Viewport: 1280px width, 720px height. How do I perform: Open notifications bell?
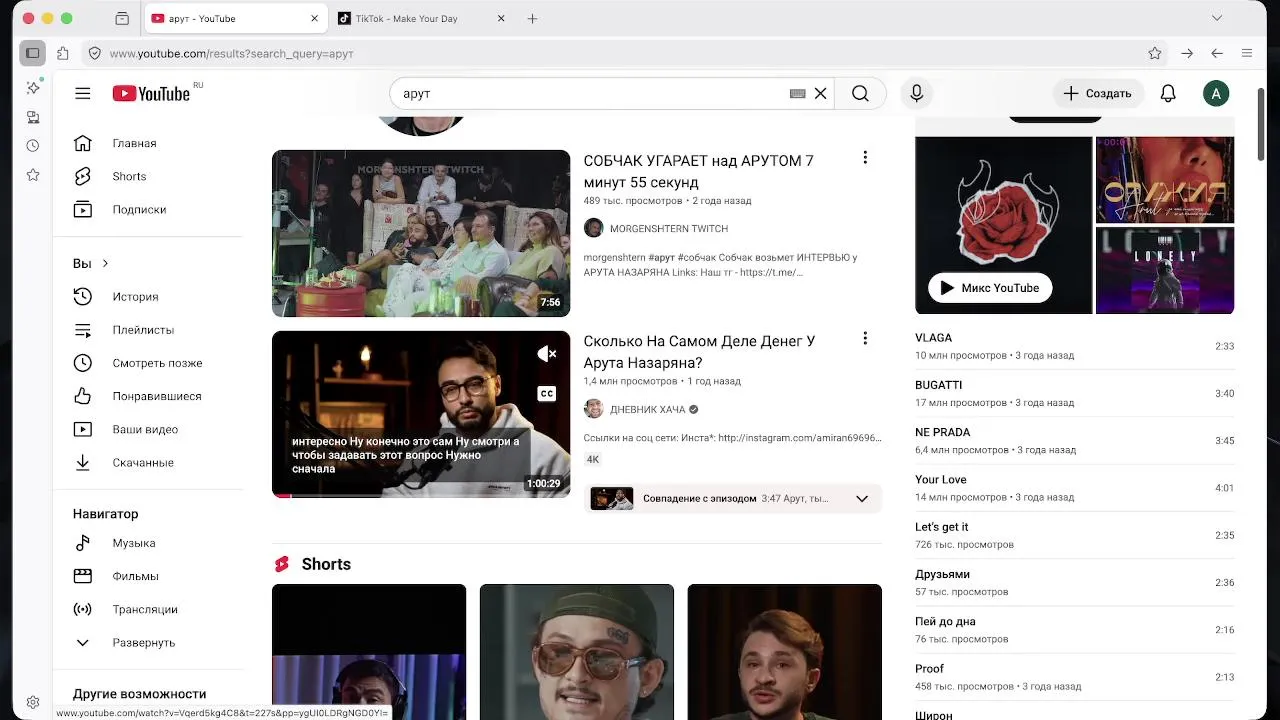(x=1168, y=93)
